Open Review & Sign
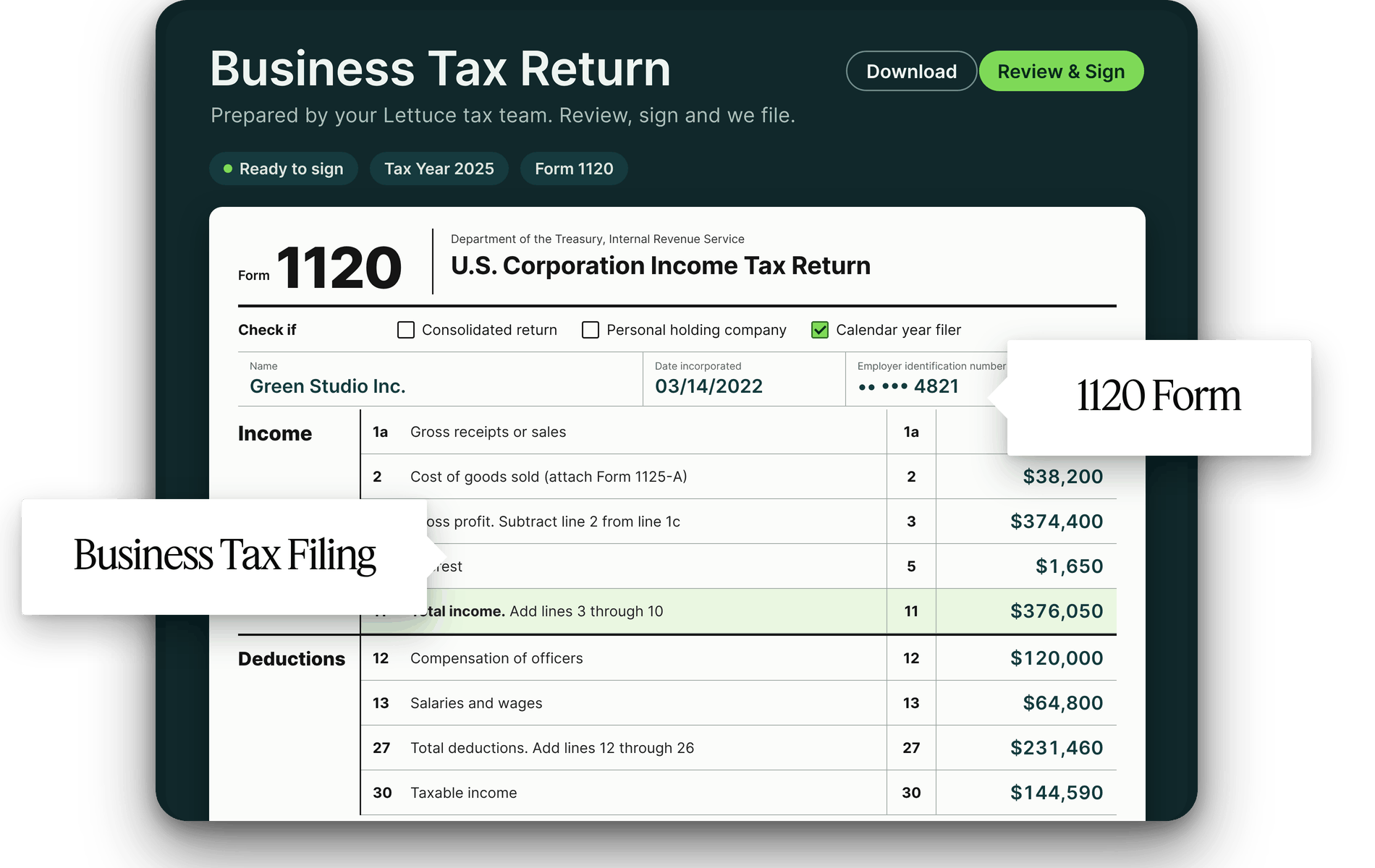1375x868 pixels. click(1061, 71)
